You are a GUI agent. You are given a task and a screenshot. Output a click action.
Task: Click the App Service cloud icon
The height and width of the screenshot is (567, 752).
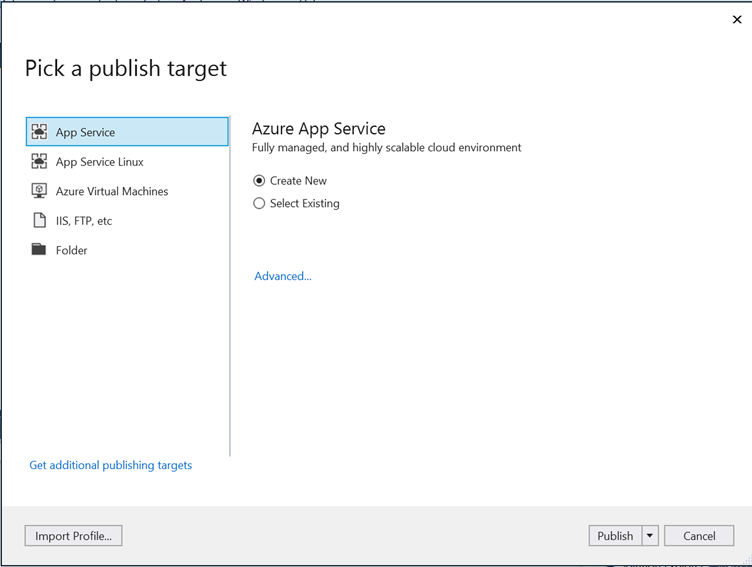click(x=39, y=132)
